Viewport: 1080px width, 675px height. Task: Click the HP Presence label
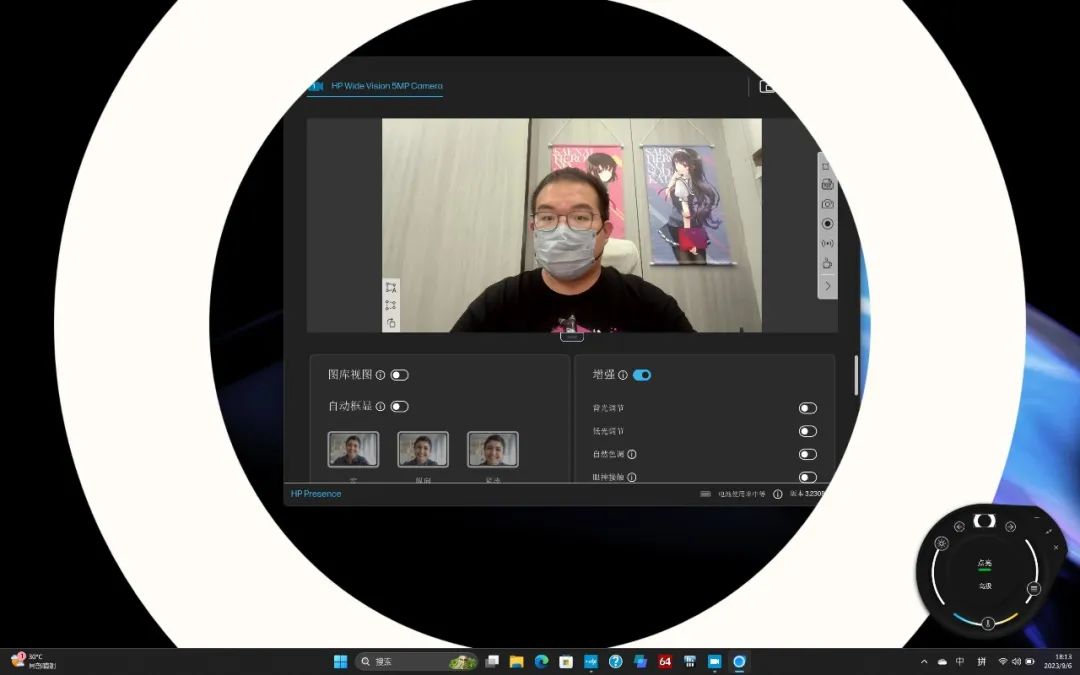click(x=316, y=494)
